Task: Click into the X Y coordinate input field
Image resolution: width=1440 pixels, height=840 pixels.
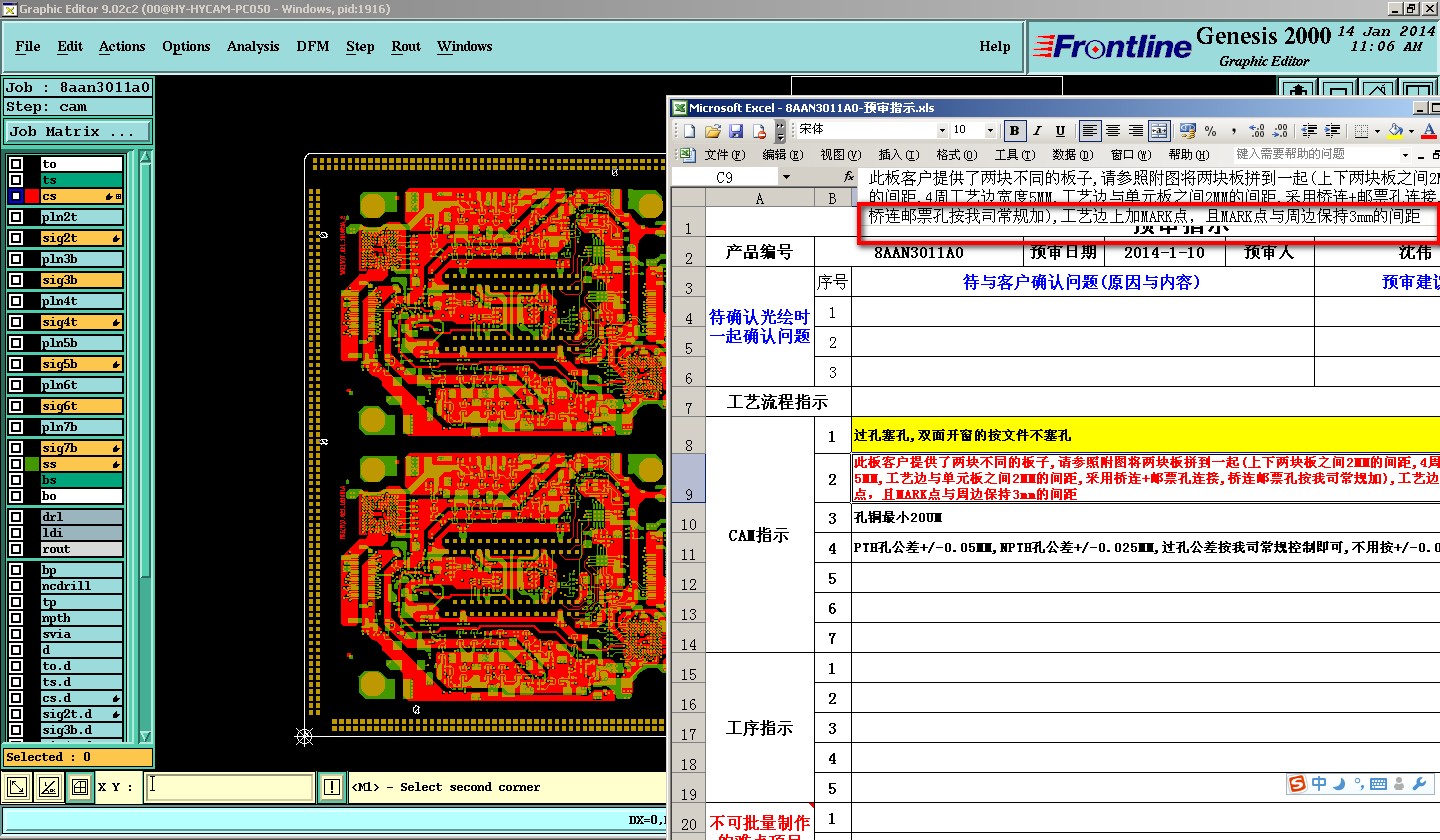Action: coord(229,787)
